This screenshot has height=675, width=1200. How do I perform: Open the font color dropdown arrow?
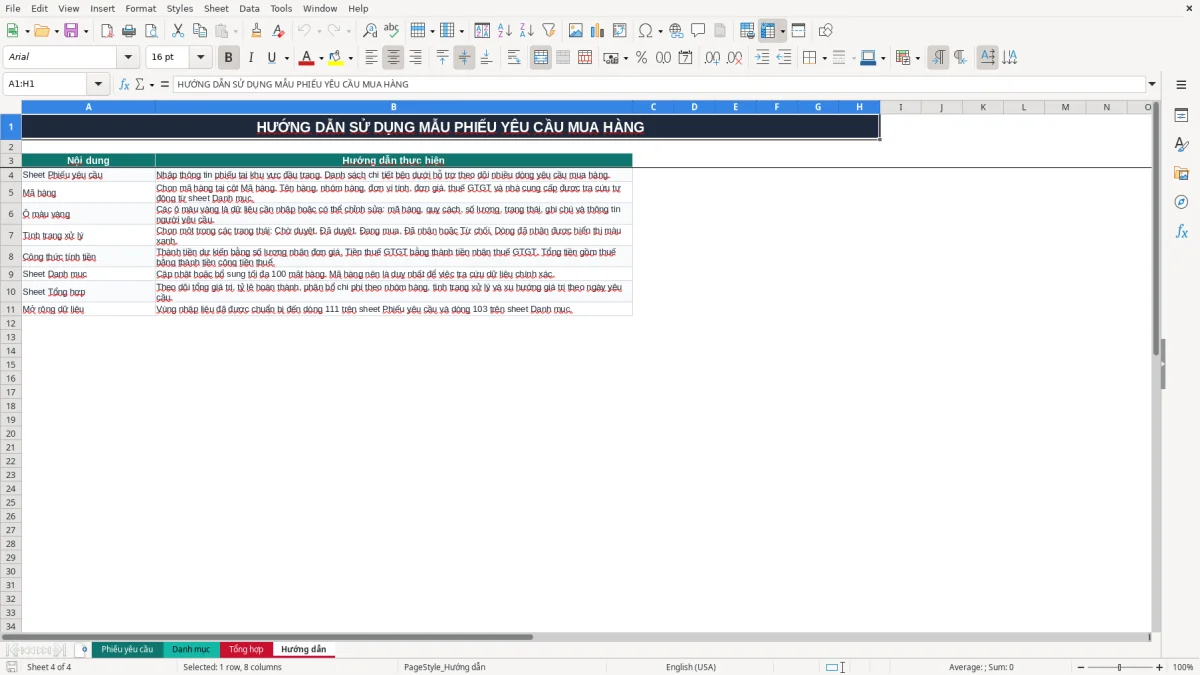tap(321, 58)
